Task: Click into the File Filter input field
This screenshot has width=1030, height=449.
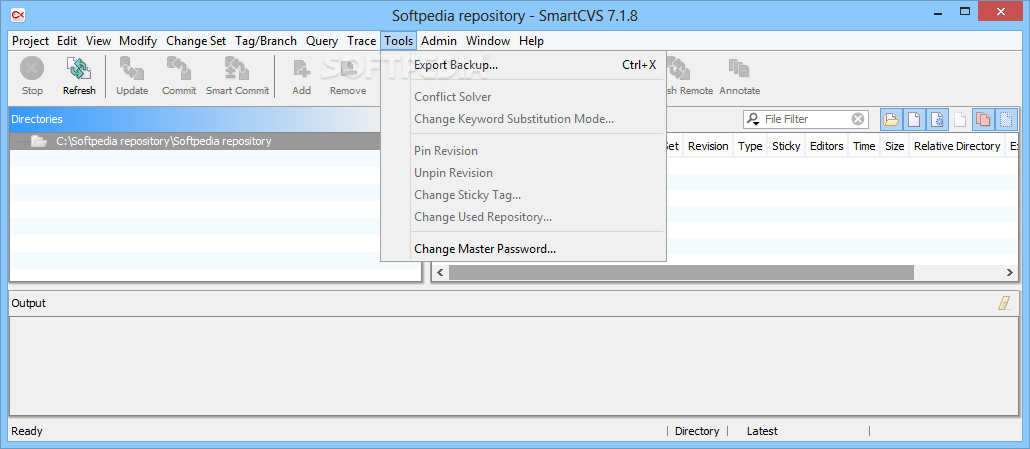Action: (806, 119)
